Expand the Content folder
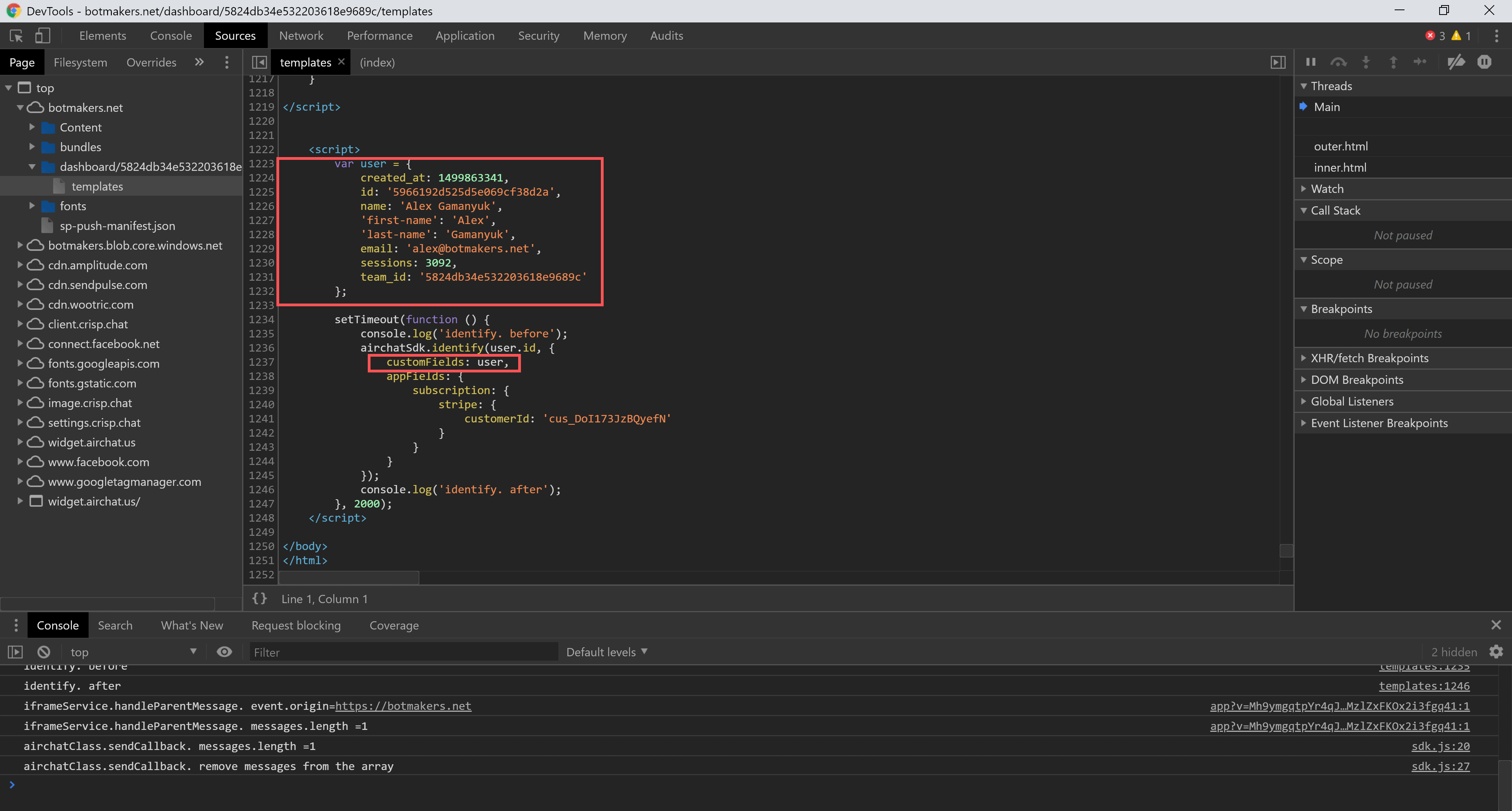Viewport: 1512px width, 811px height. [x=31, y=127]
